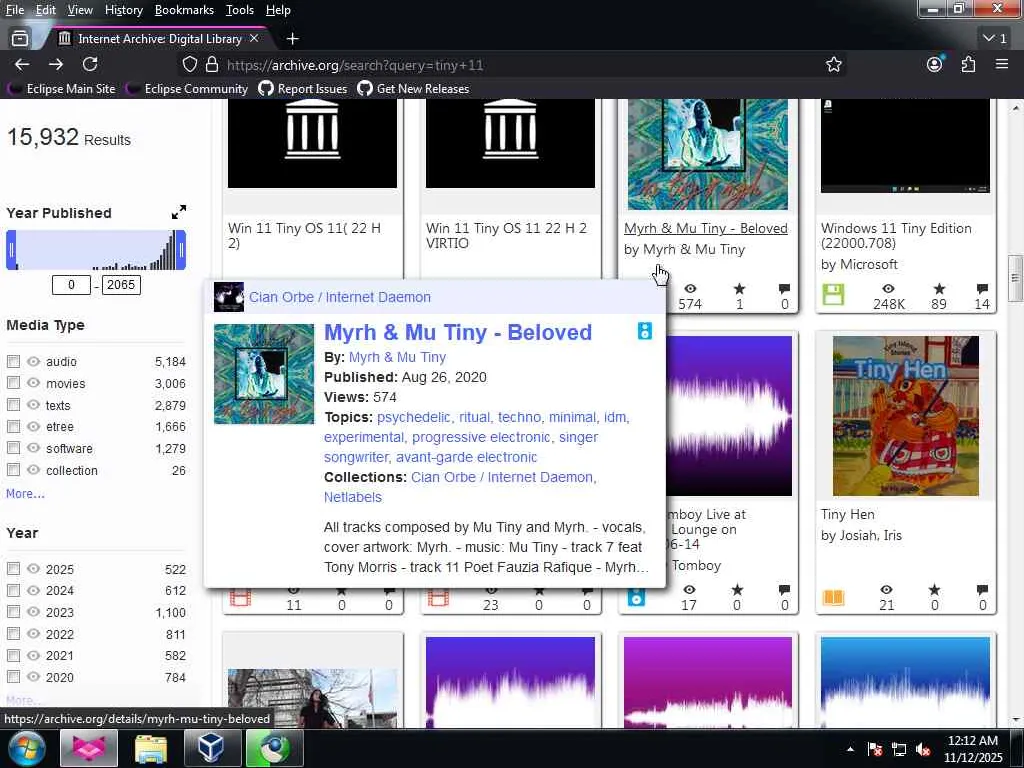This screenshot has height=768, width=1024.
Task: Check the audio media type checkbox
Action: 13,361
